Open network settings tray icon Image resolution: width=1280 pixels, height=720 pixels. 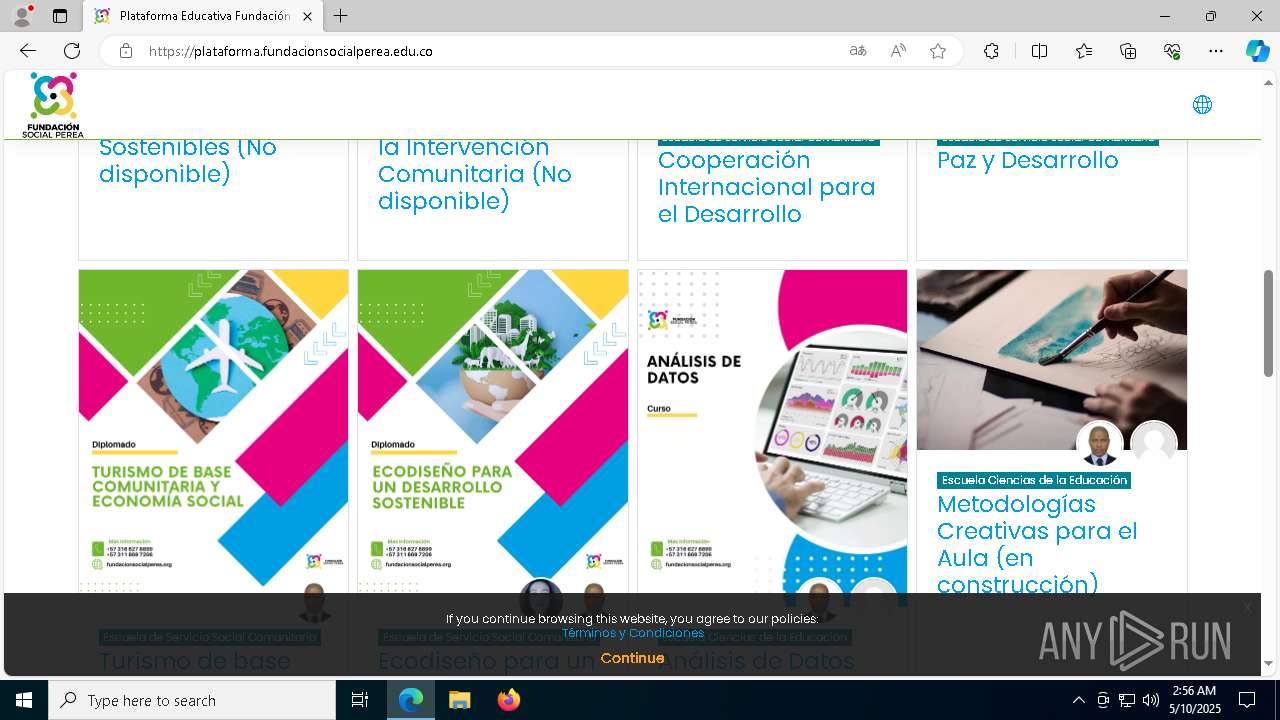[x=1126, y=700]
